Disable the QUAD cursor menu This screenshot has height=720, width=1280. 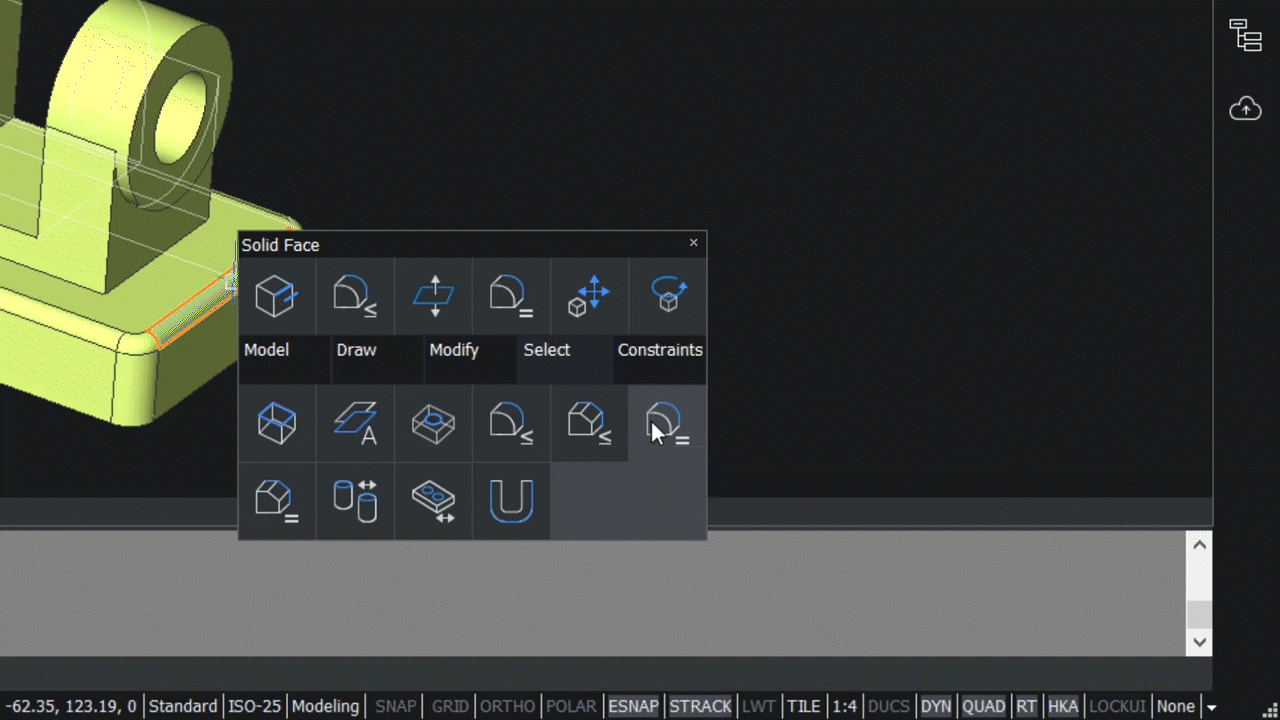pyautogui.click(x=983, y=706)
